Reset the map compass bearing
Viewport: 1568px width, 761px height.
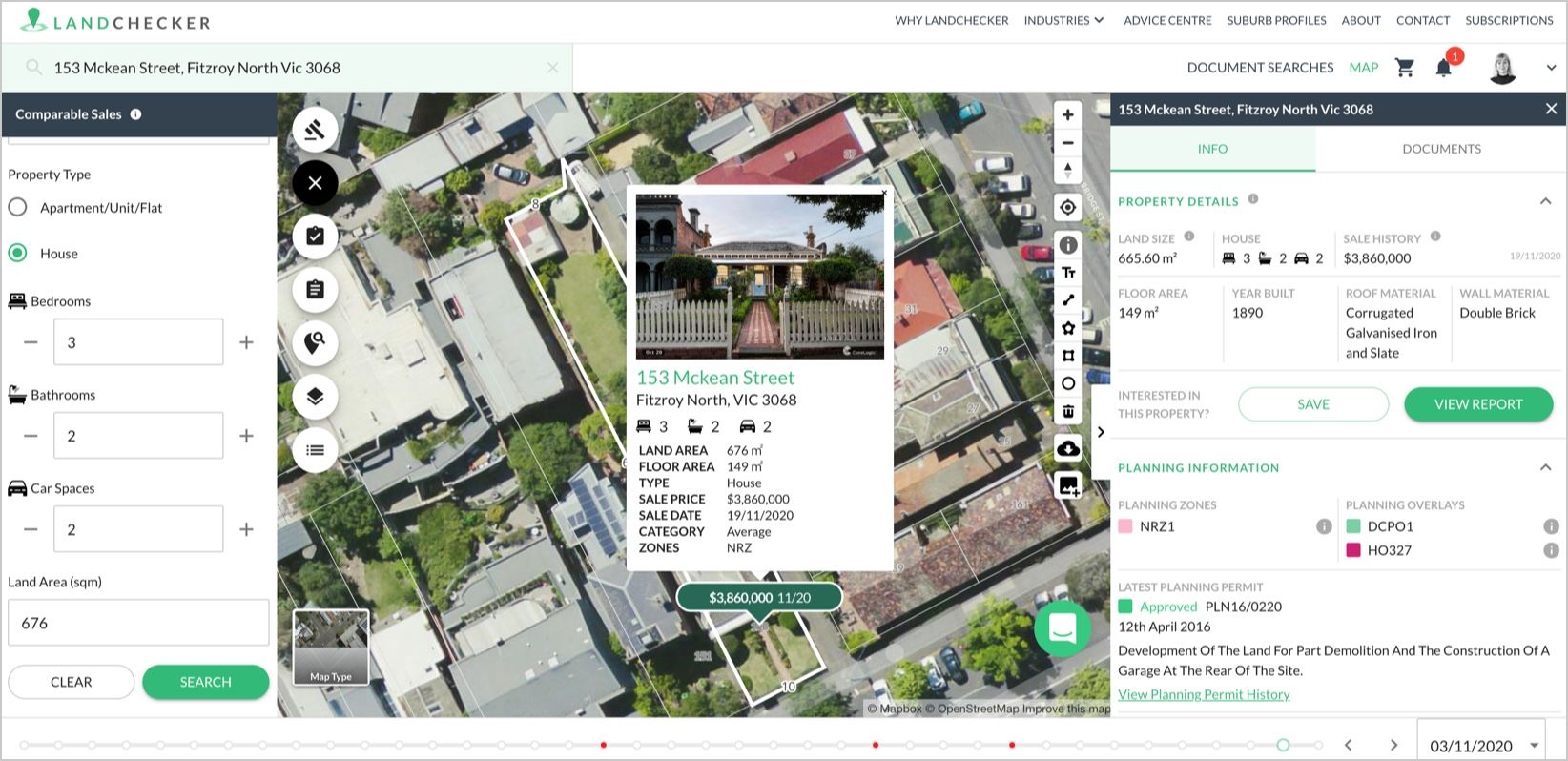(x=1068, y=171)
